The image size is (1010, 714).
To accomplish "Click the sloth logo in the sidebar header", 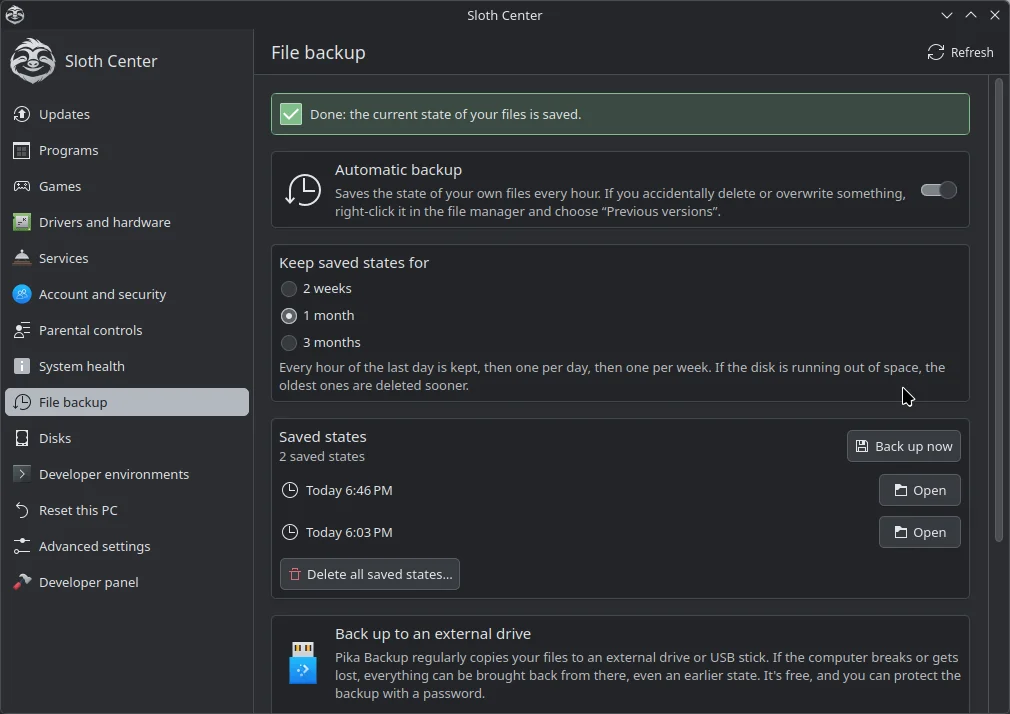I will tap(32, 61).
